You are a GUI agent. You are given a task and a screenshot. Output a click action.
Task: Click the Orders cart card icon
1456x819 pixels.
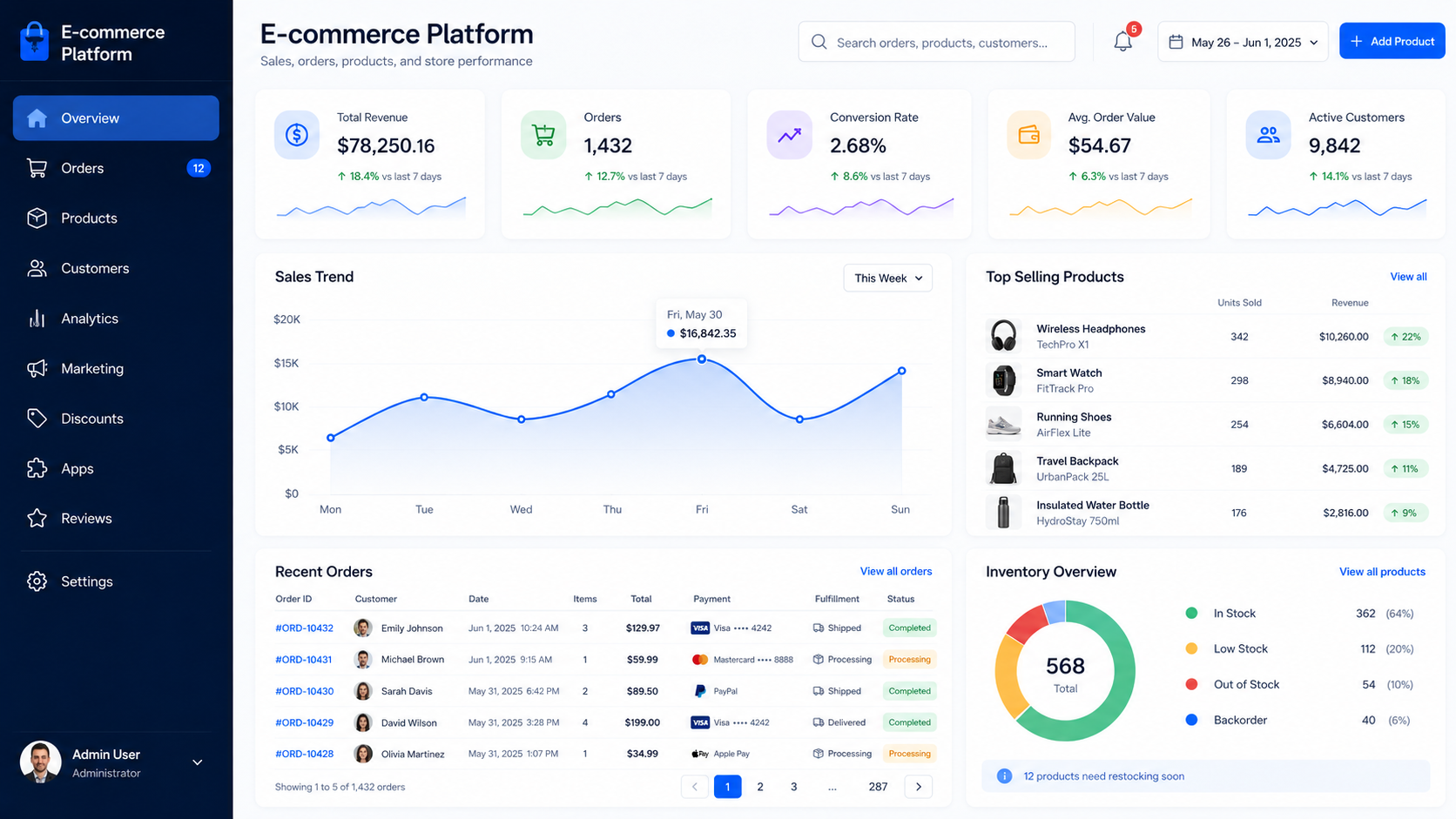[x=543, y=135]
